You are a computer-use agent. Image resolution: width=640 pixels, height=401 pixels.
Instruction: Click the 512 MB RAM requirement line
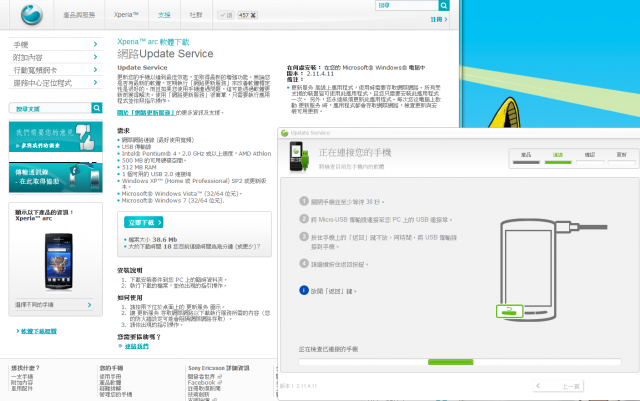139,167
